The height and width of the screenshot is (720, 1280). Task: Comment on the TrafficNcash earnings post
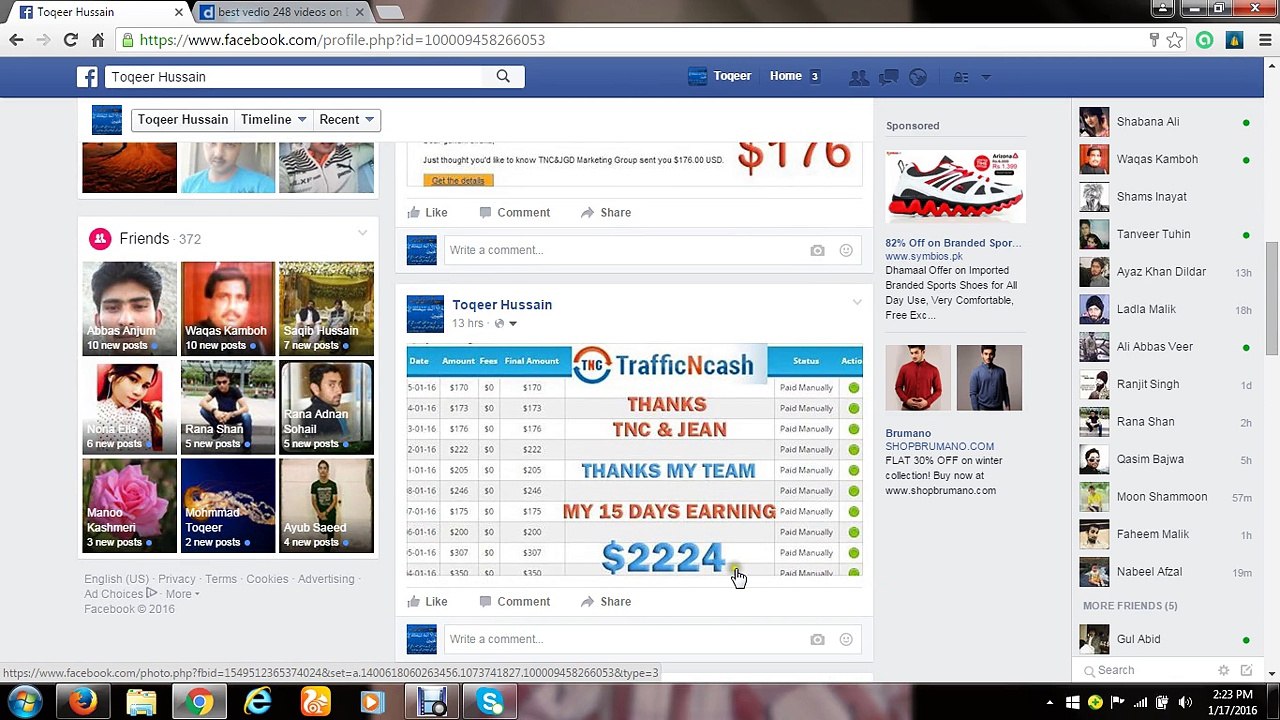[x=515, y=602]
